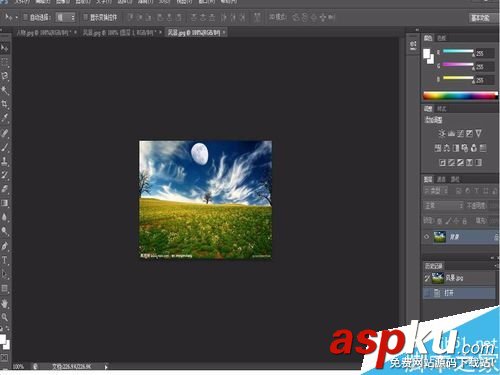Open Move tool preset picker arrow
The width and height of the screenshot is (500, 375).
tap(16, 17)
